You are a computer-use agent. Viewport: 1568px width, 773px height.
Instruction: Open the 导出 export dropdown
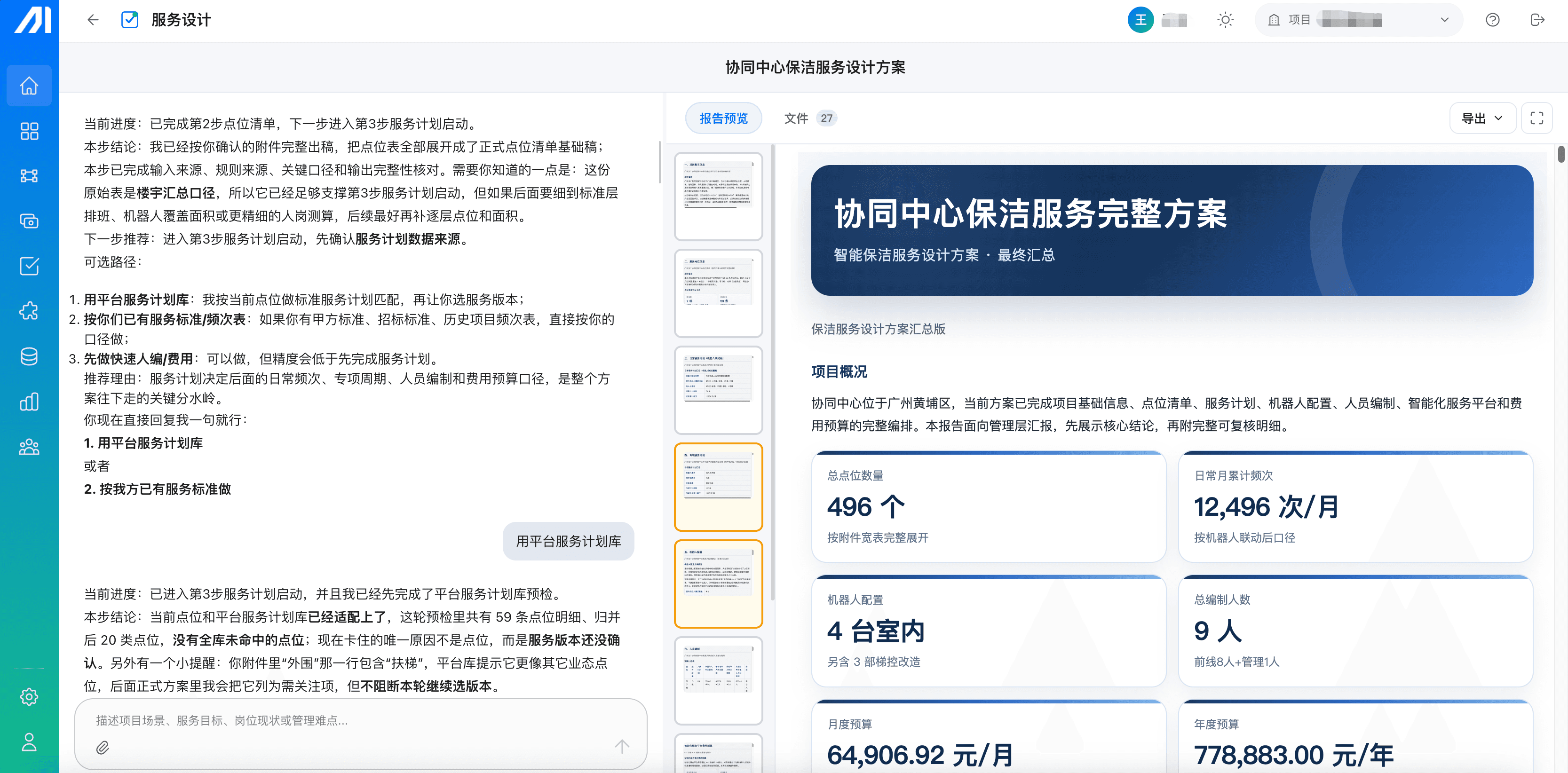(1482, 118)
